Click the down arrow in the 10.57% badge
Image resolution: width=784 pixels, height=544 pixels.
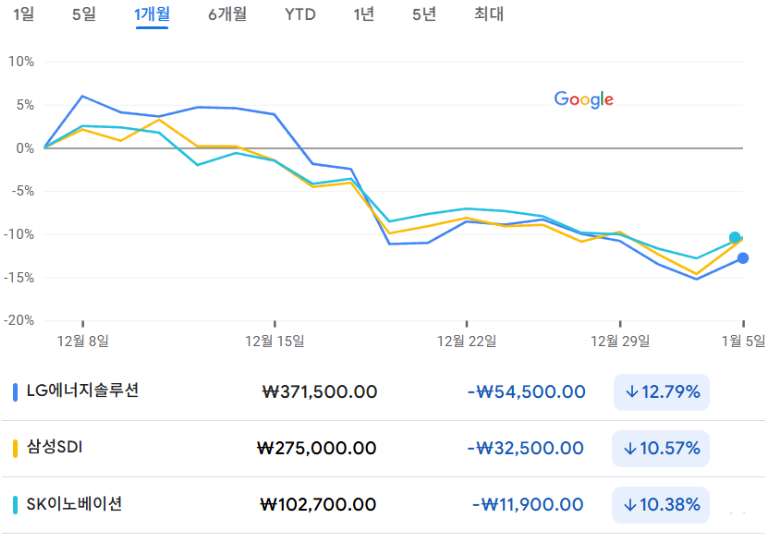pyautogui.click(x=631, y=448)
